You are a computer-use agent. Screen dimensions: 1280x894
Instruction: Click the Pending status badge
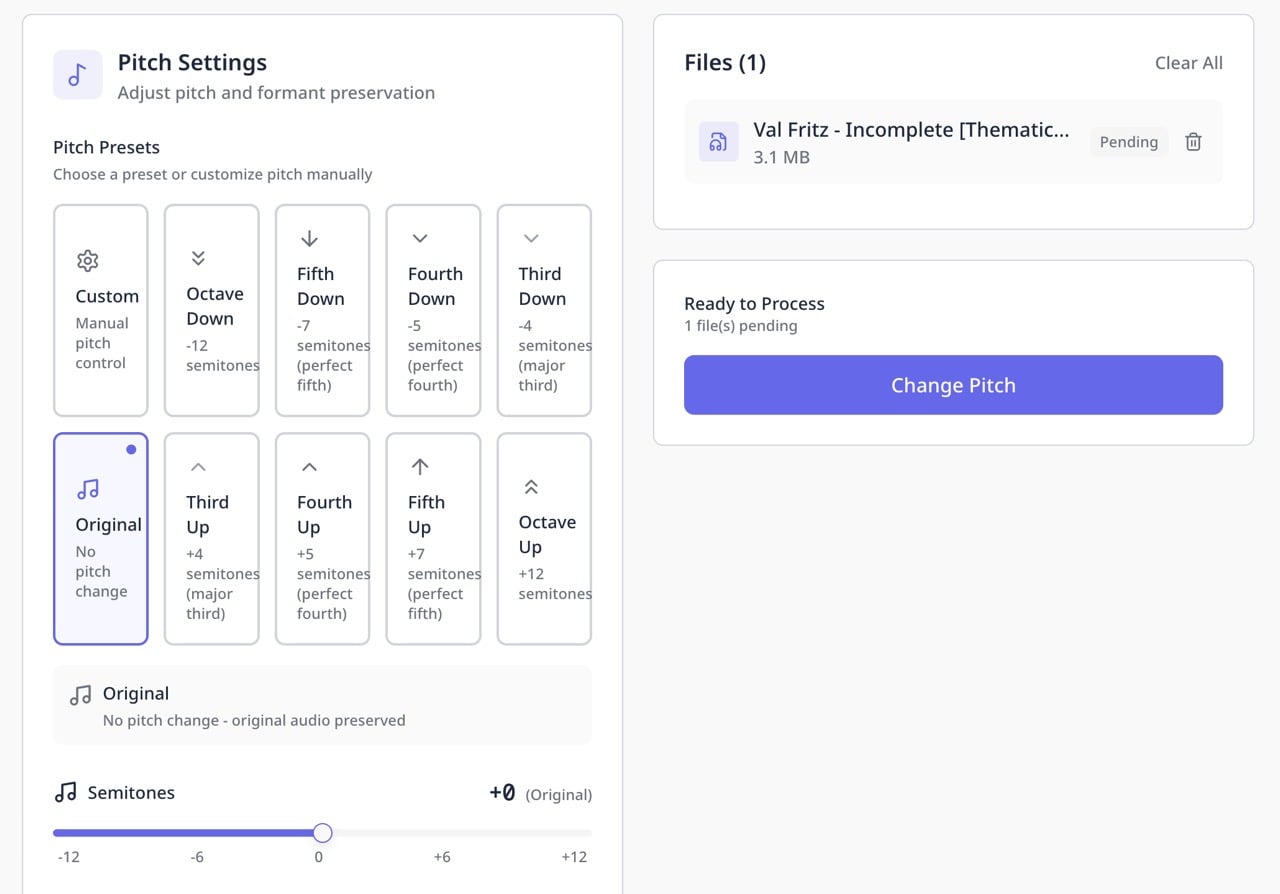[1129, 142]
